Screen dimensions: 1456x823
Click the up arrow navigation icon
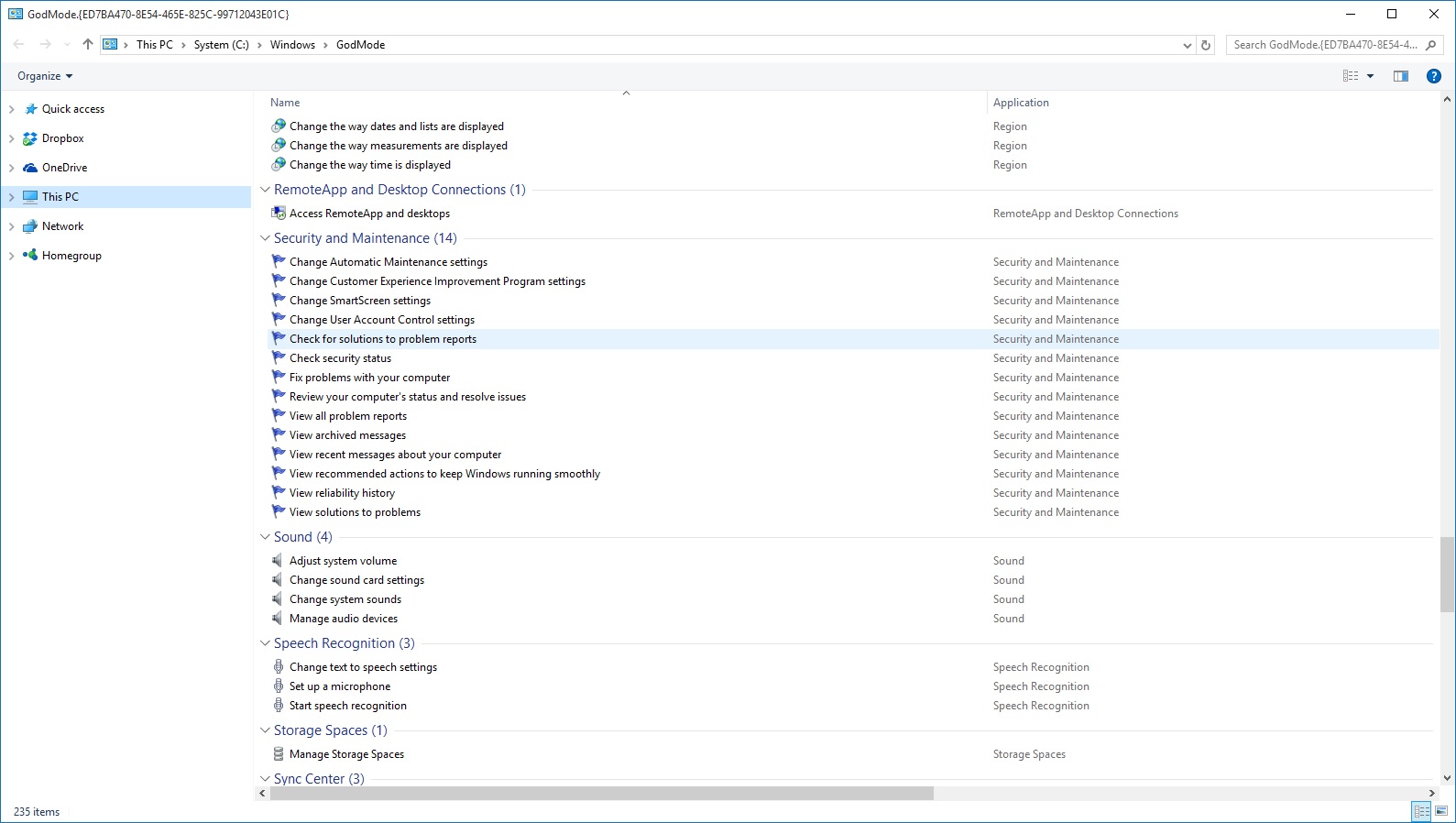tap(88, 44)
